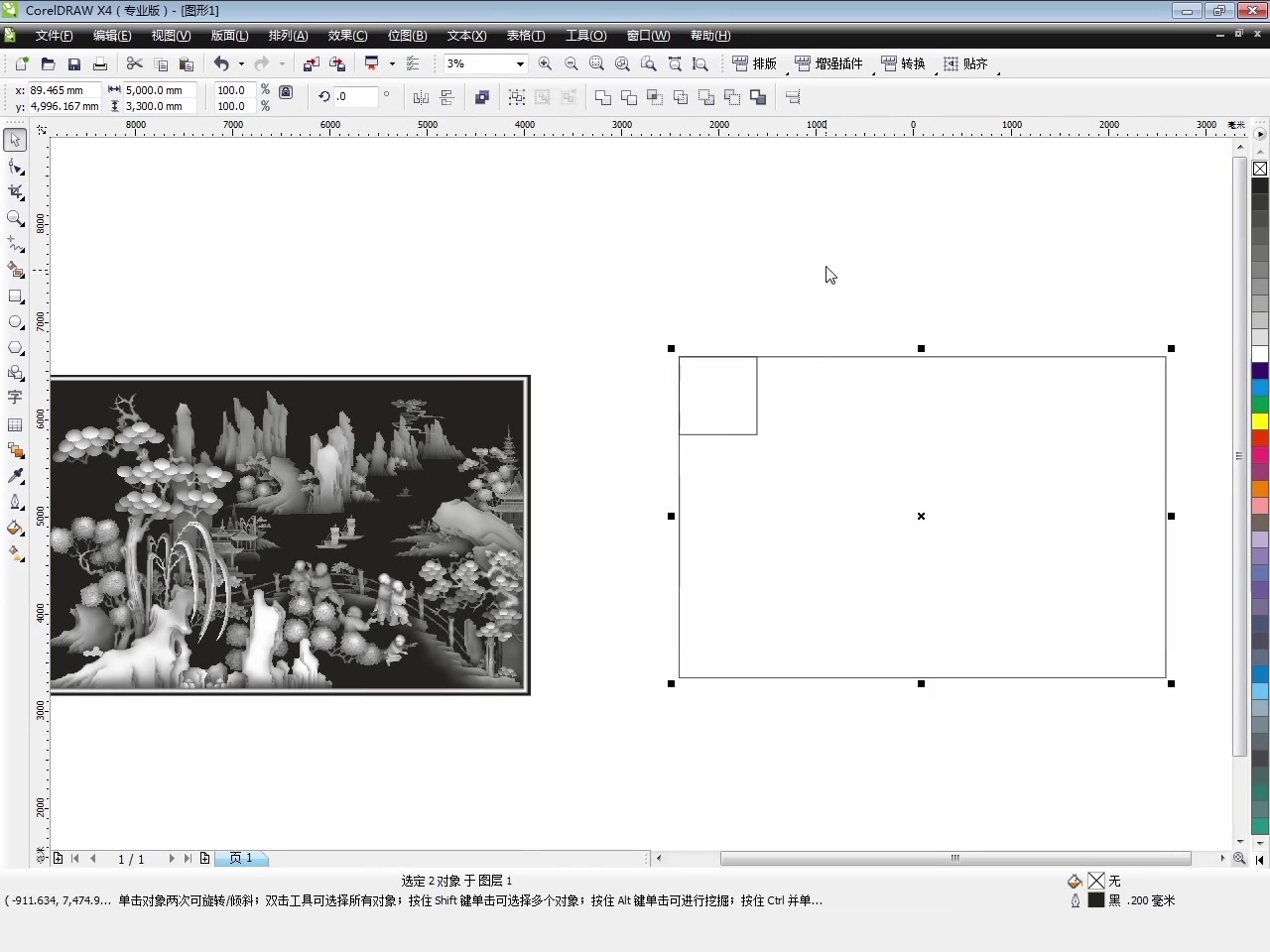Screen dimensions: 1270x952
Task: Select the Pick tool
Action: click(x=15, y=140)
